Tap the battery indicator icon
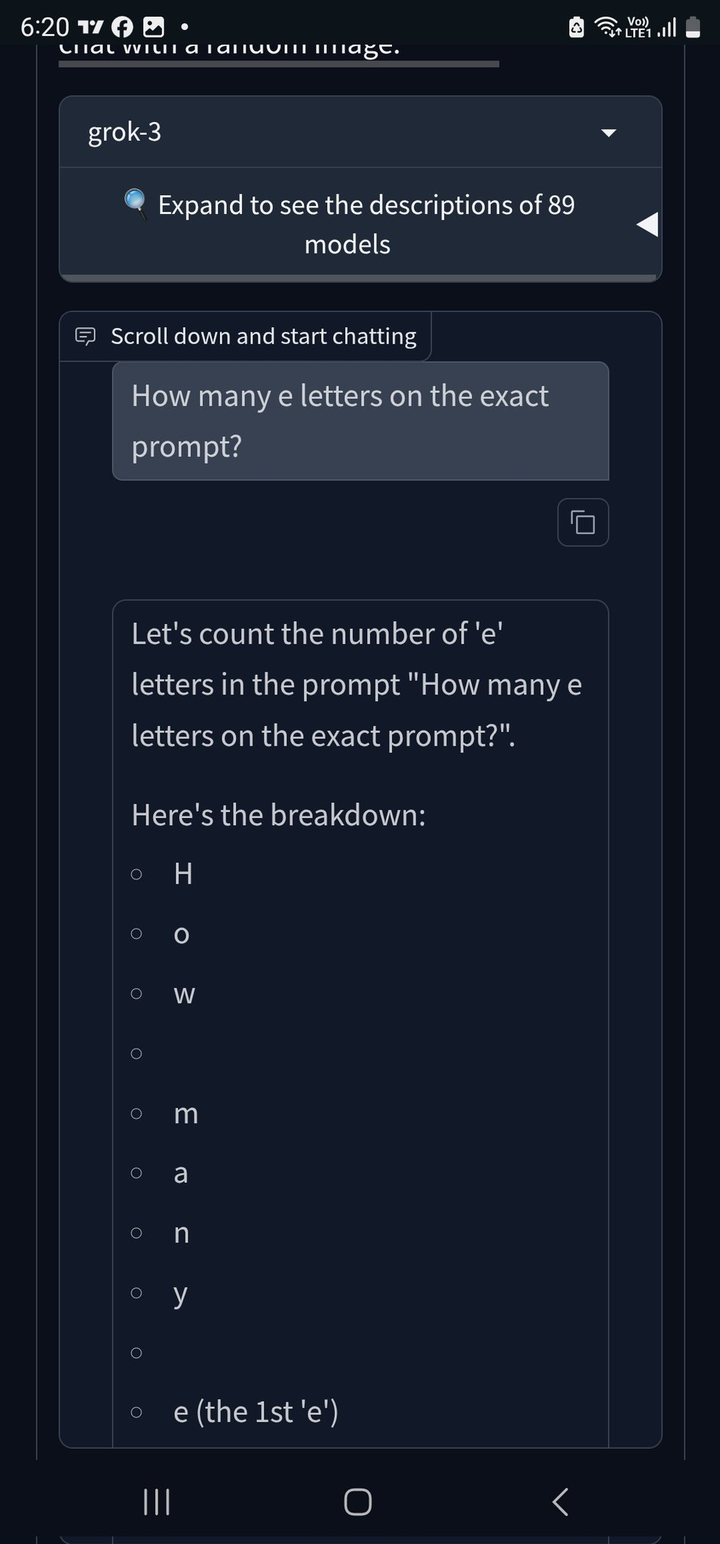The height and width of the screenshot is (1544, 720). 693,28
